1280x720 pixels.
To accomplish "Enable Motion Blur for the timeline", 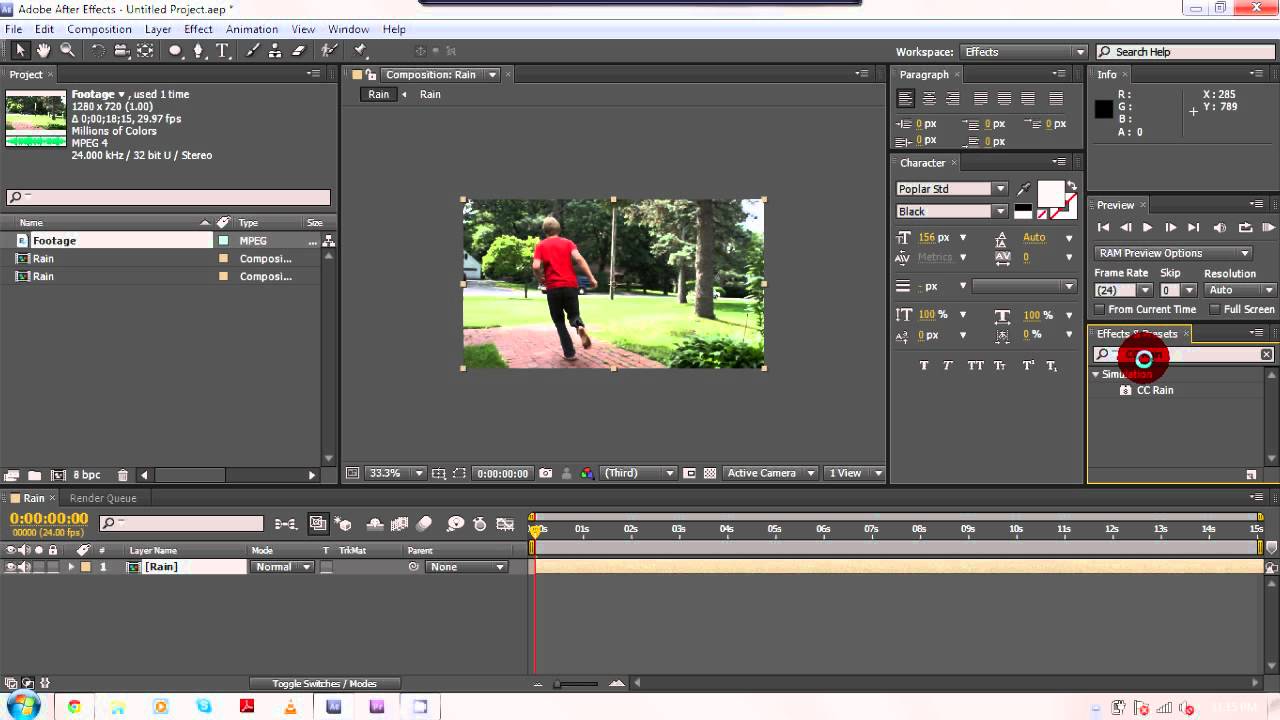I will [x=424, y=523].
